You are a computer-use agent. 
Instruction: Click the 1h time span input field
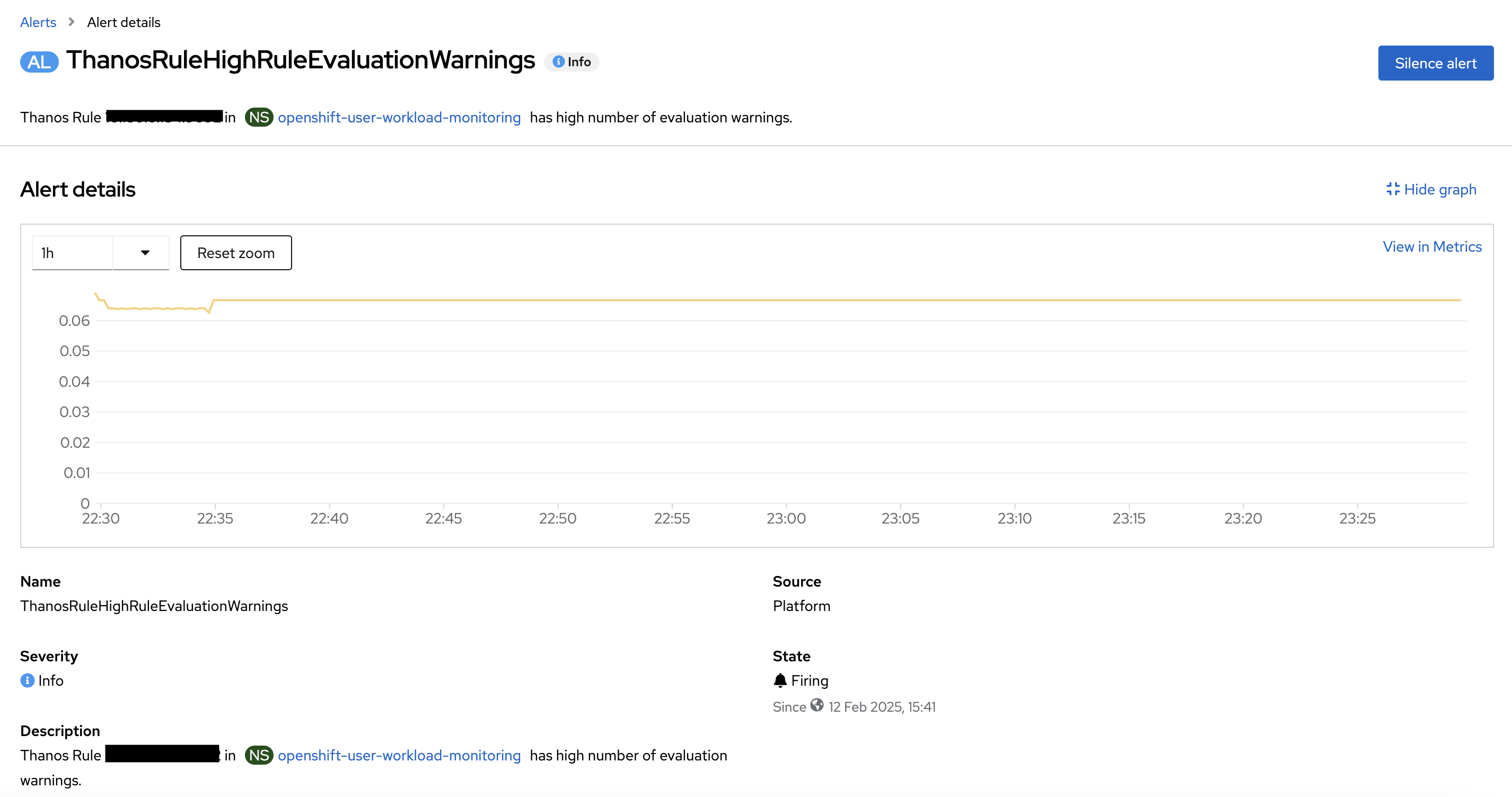(x=72, y=253)
